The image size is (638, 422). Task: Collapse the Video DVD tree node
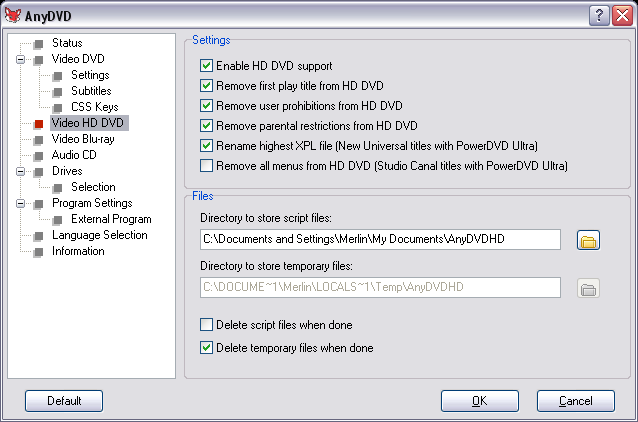pyautogui.click(x=20, y=59)
